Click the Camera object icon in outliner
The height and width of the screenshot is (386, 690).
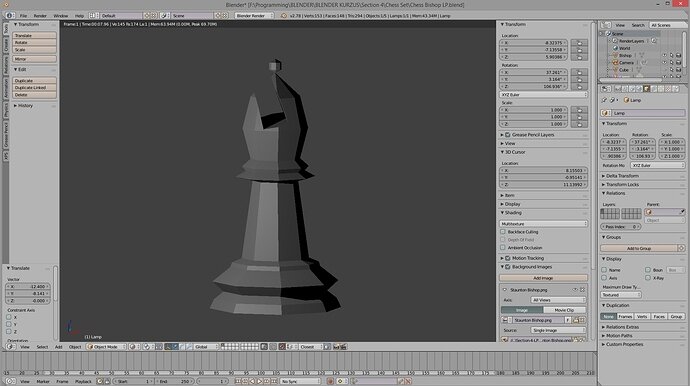615,62
